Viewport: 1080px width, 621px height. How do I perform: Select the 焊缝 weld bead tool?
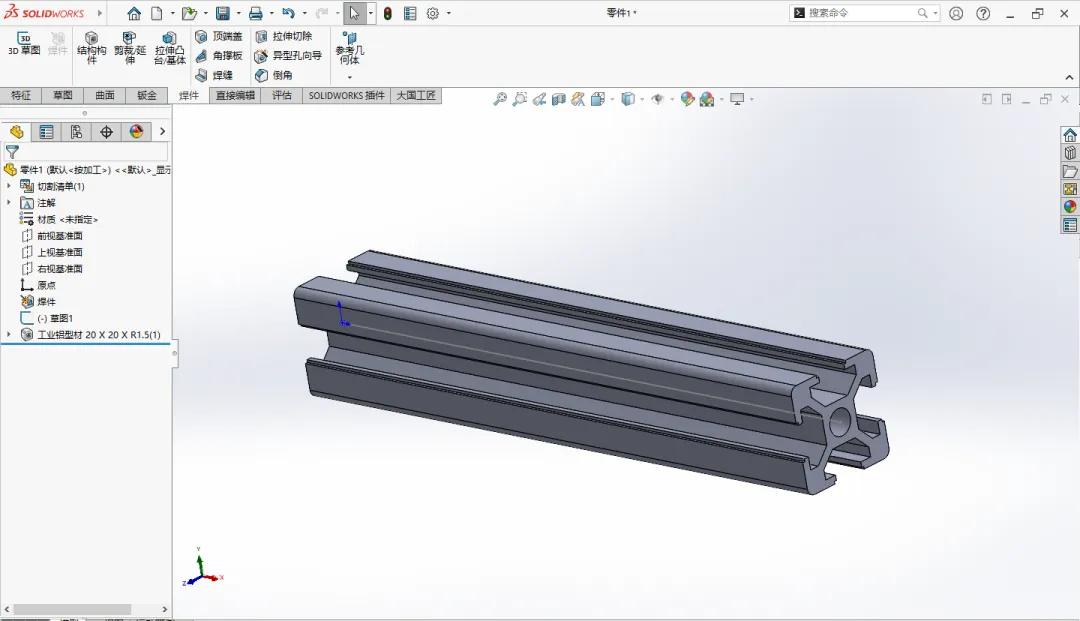[x=214, y=75]
